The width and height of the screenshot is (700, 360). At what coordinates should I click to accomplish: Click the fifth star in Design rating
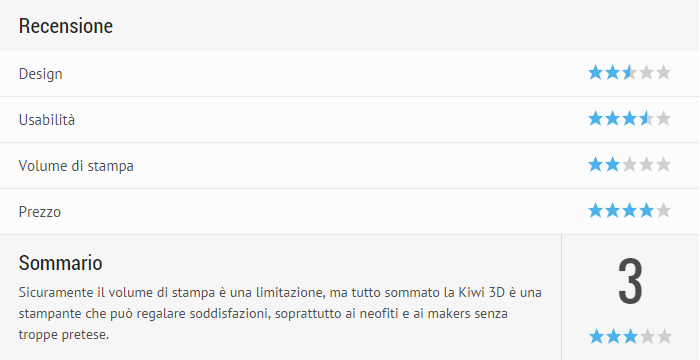coord(663,72)
